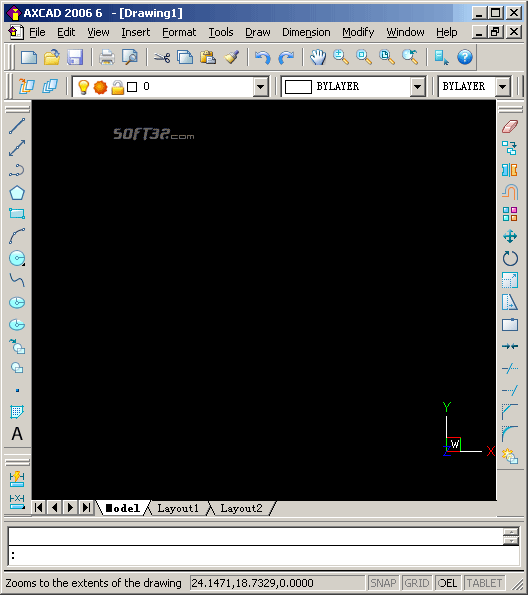Undo the last action
The width and height of the screenshot is (528, 595).
[x=263, y=57]
